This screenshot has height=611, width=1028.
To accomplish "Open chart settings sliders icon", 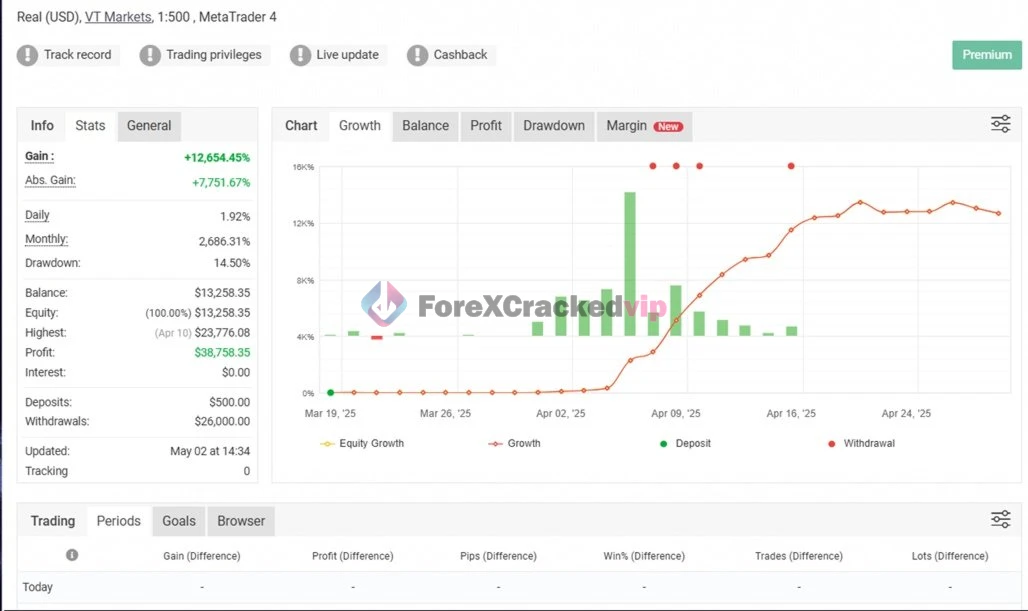I will point(1000,124).
